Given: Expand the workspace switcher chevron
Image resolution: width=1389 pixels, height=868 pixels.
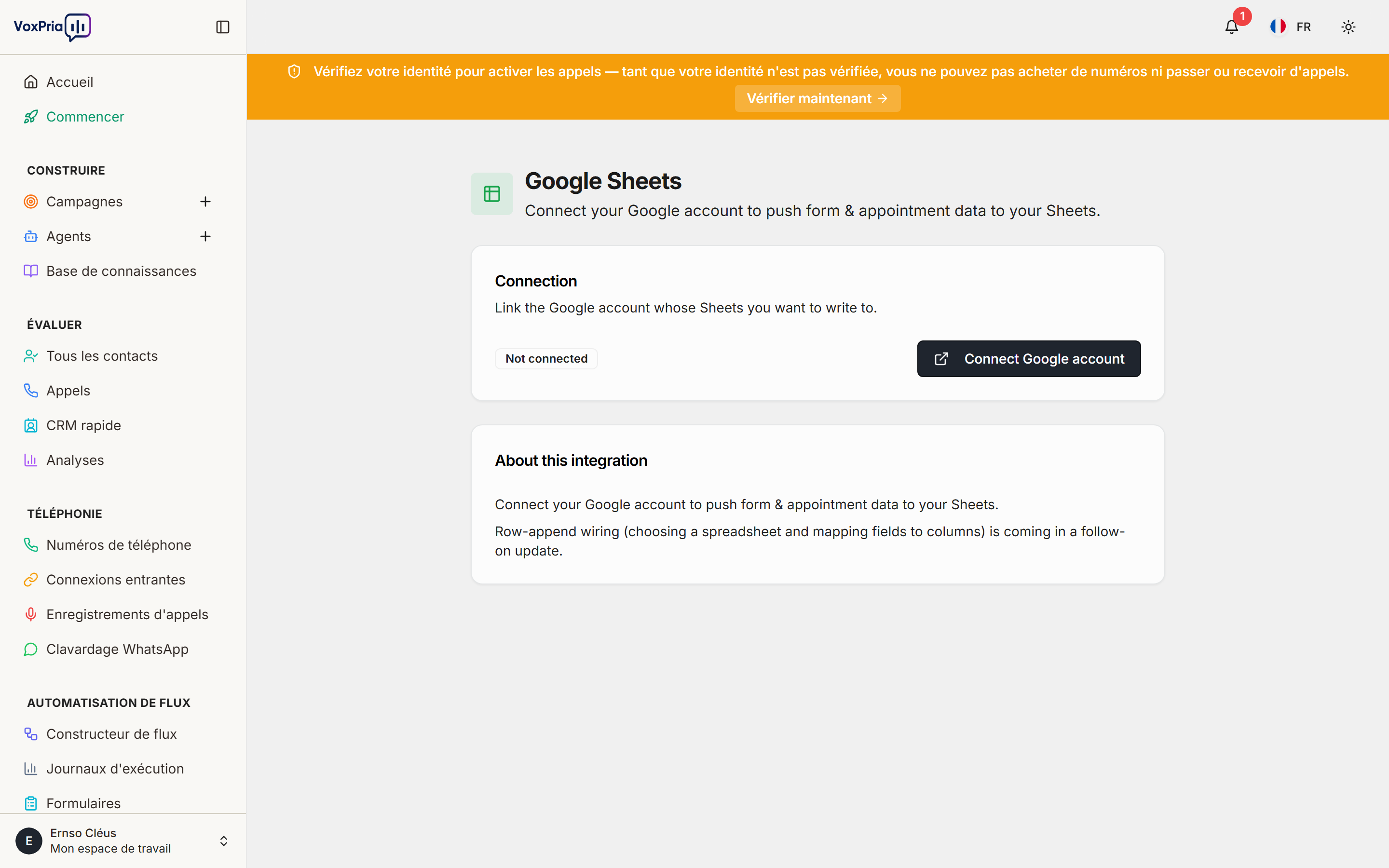Looking at the screenshot, I should [x=224, y=841].
